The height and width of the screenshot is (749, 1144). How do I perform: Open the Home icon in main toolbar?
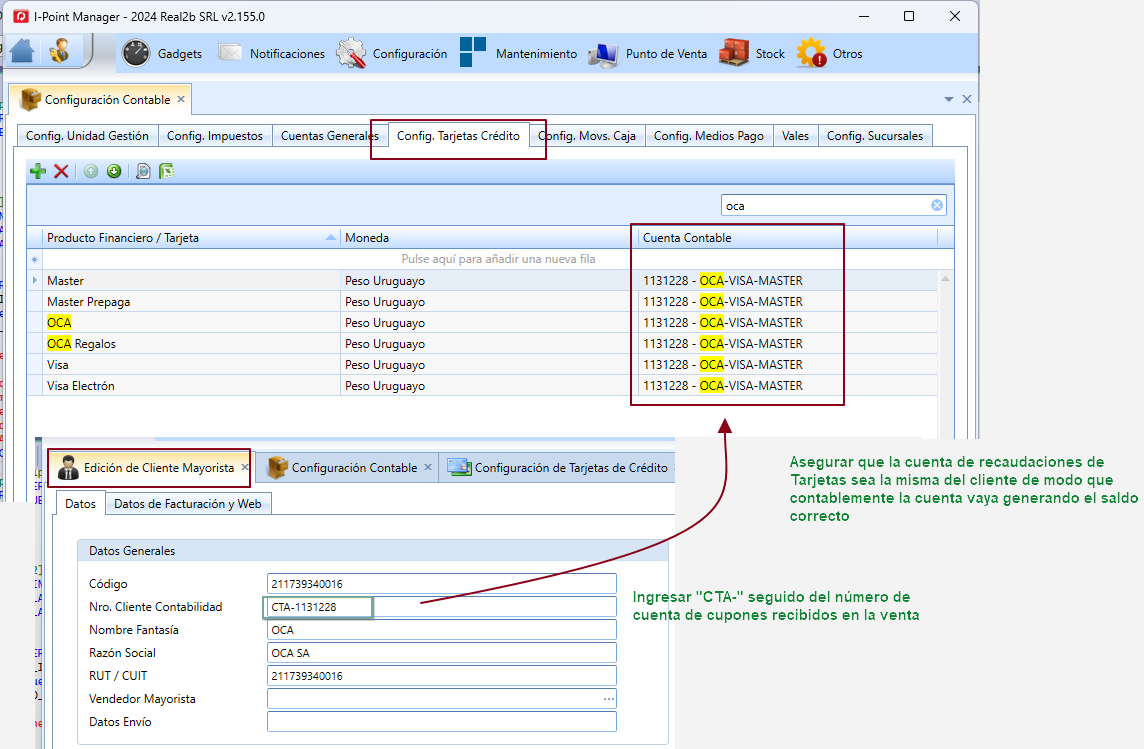coord(23,51)
